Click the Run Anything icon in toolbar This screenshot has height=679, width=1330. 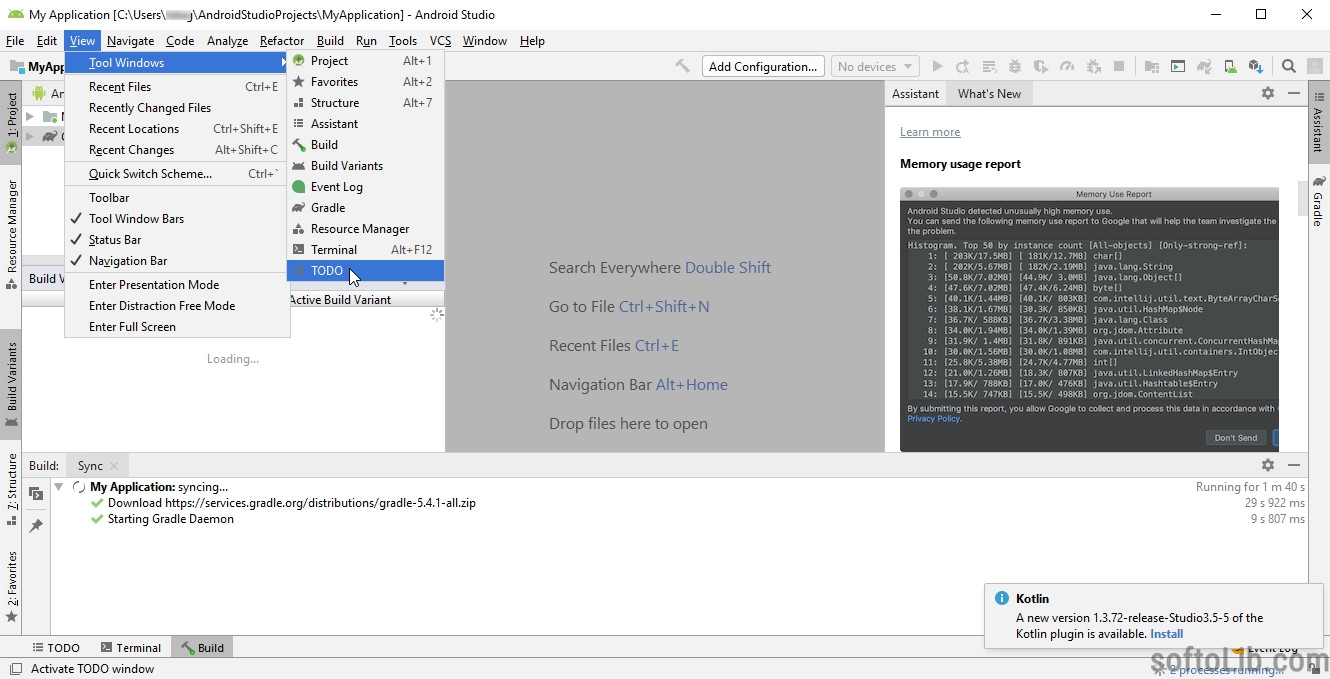click(x=1178, y=66)
